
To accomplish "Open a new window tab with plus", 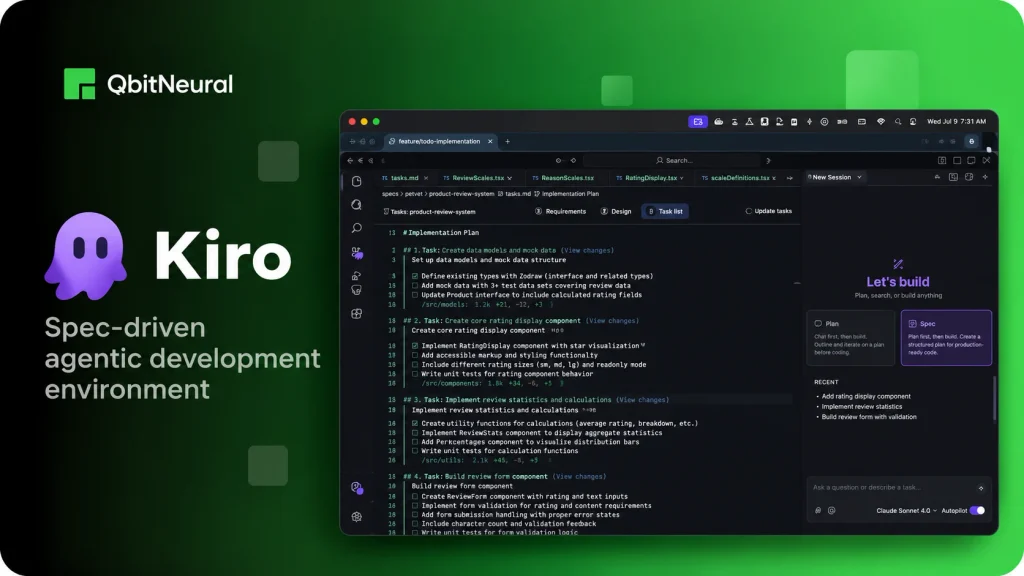I will tap(507, 142).
